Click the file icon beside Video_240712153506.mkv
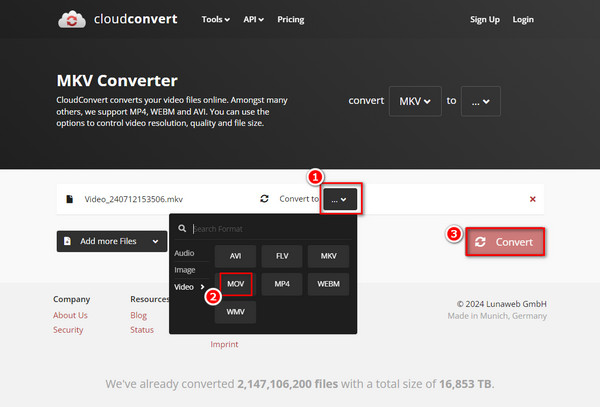The width and height of the screenshot is (600, 407). [70, 199]
